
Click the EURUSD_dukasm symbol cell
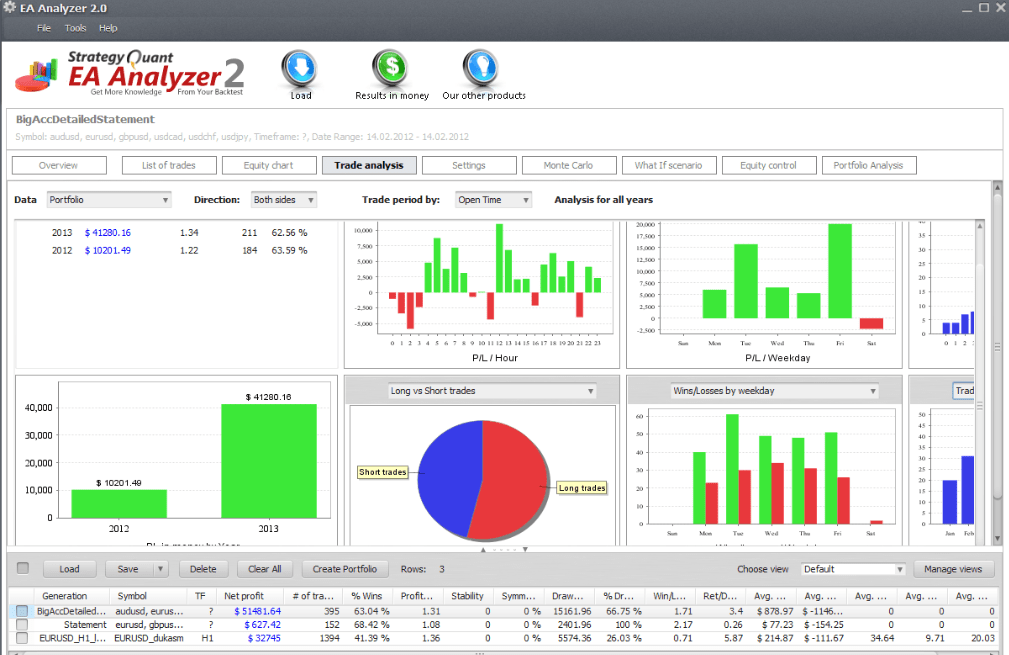pos(149,638)
